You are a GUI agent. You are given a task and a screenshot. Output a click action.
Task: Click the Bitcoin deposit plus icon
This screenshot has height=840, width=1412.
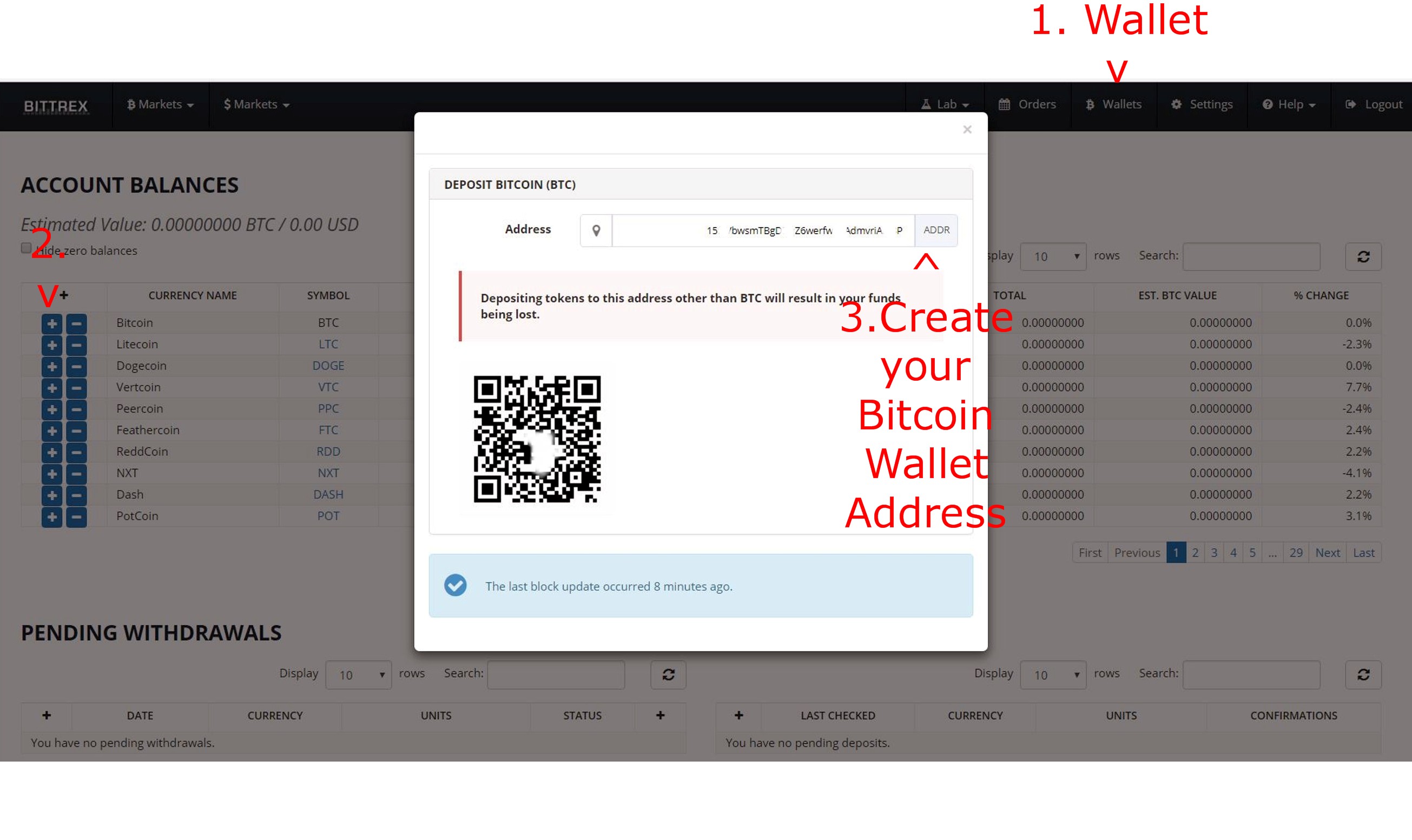pyautogui.click(x=51, y=322)
